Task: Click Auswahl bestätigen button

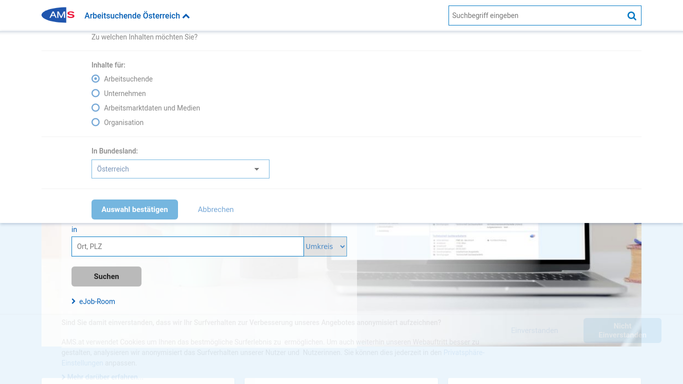Action: (x=135, y=209)
